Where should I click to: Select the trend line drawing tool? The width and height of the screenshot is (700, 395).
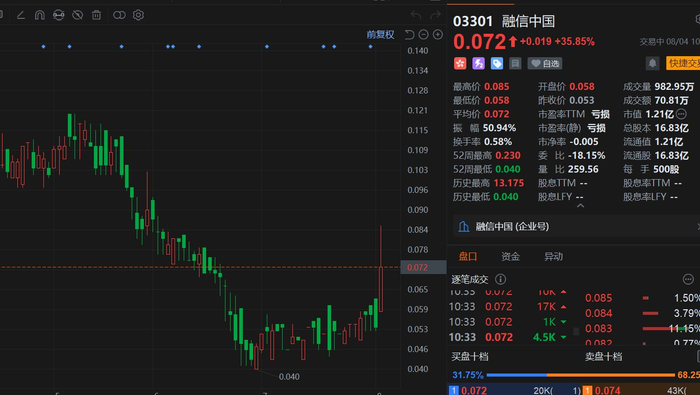coord(21,15)
